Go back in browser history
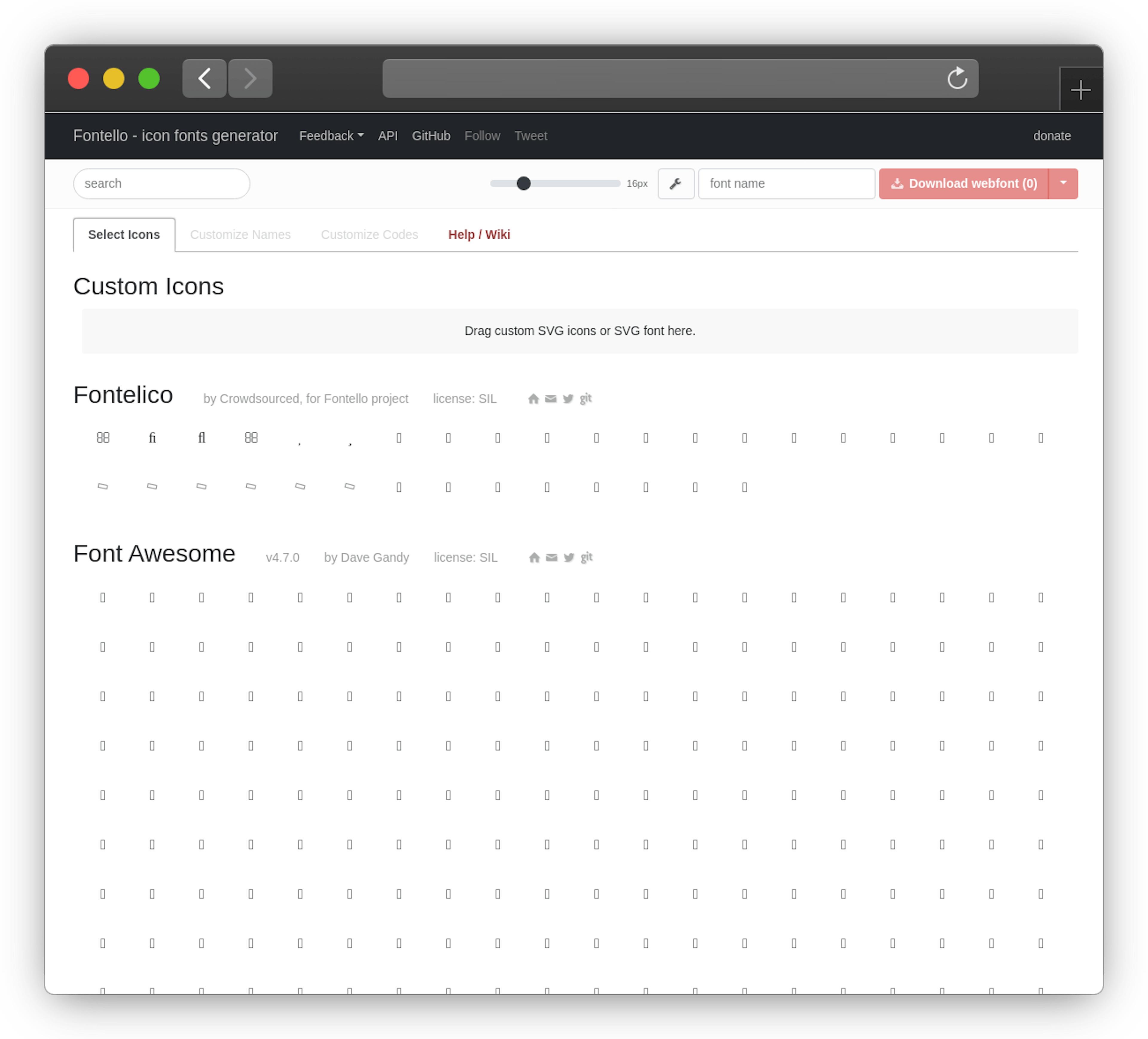1148x1039 pixels. point(204,78)
